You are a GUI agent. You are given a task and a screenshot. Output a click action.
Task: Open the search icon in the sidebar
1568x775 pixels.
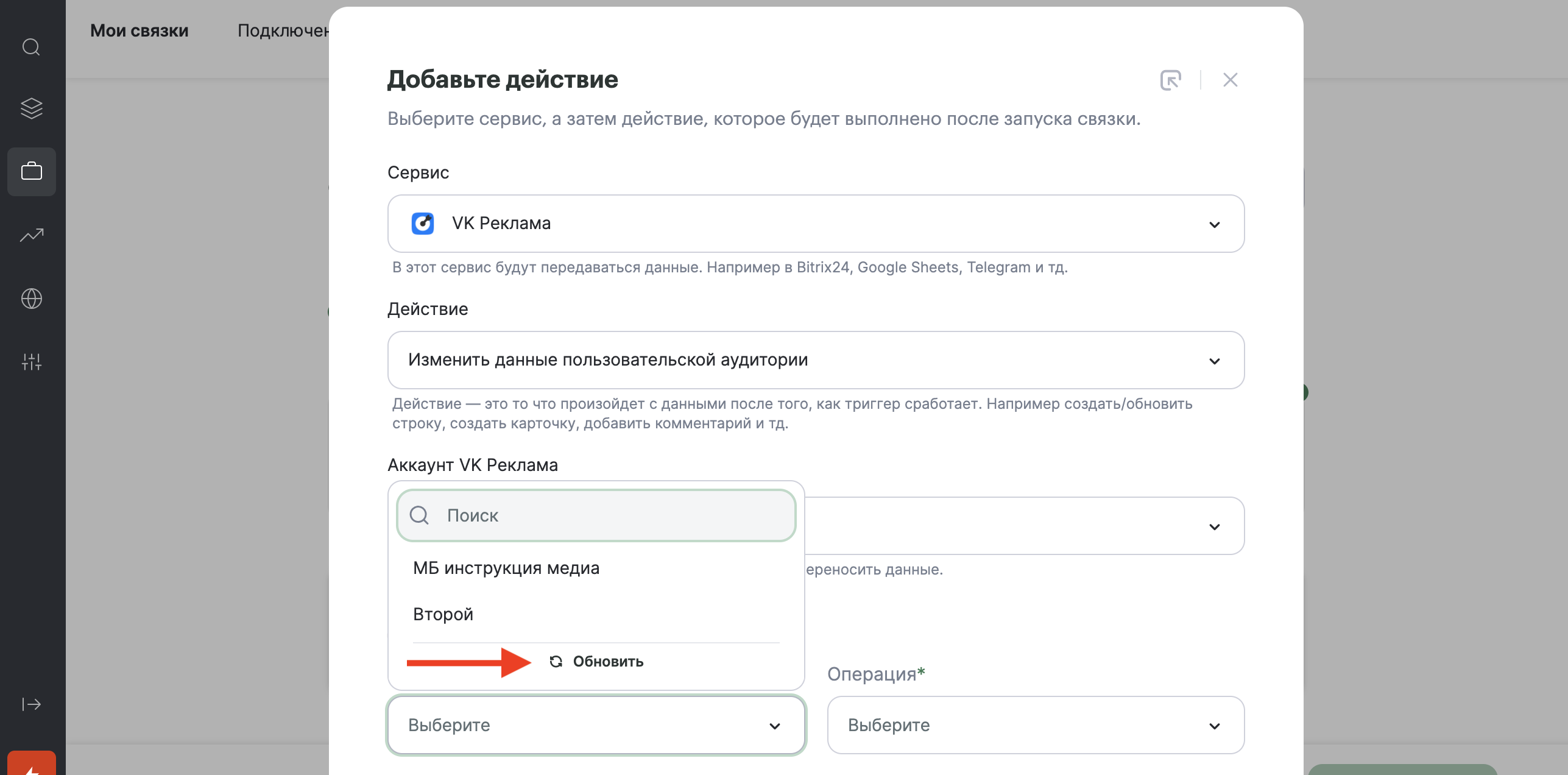tap(31, 47)
